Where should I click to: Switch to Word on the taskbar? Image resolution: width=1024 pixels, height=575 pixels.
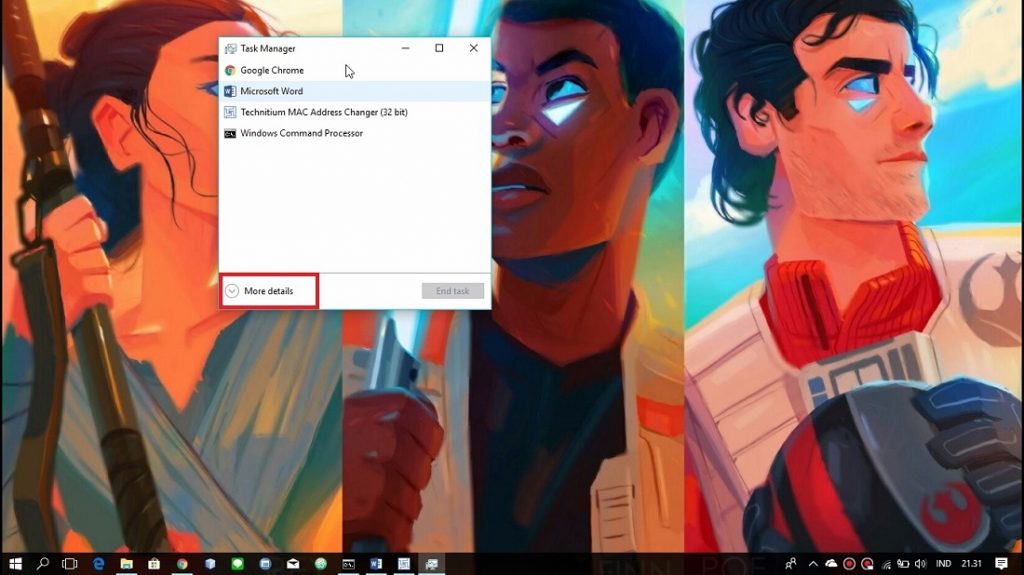pyautogui.click(x=376, y=564)
